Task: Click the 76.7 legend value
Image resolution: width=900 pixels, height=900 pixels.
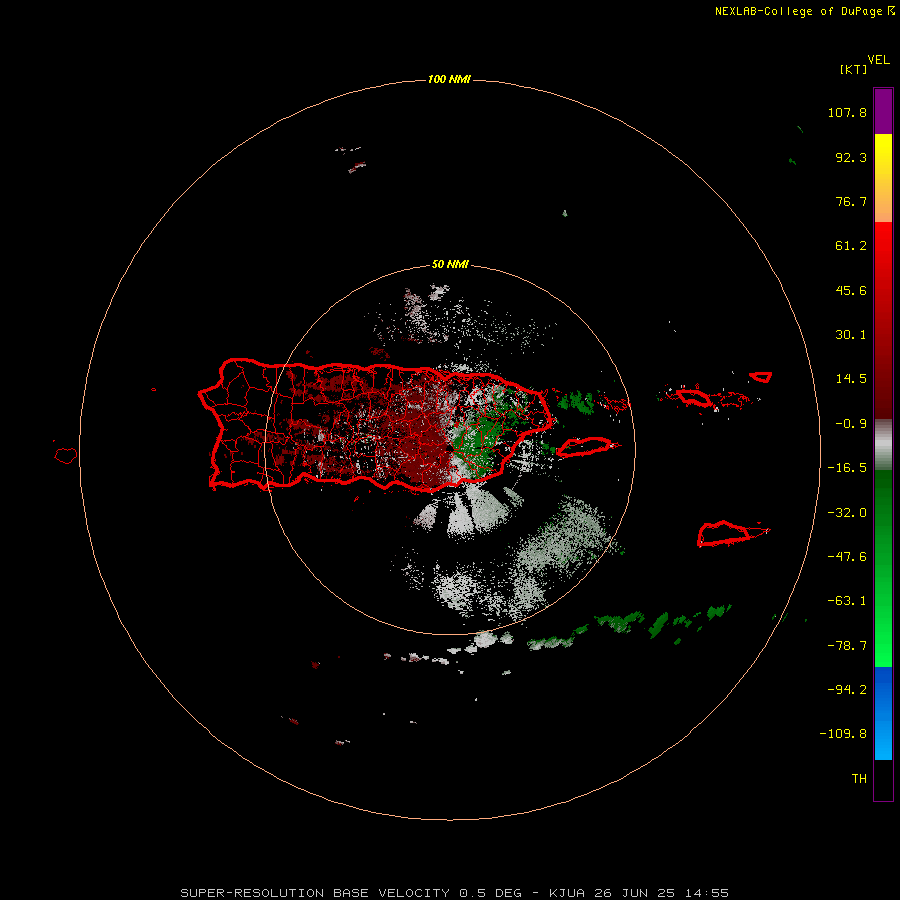Action: coord(851,201)
